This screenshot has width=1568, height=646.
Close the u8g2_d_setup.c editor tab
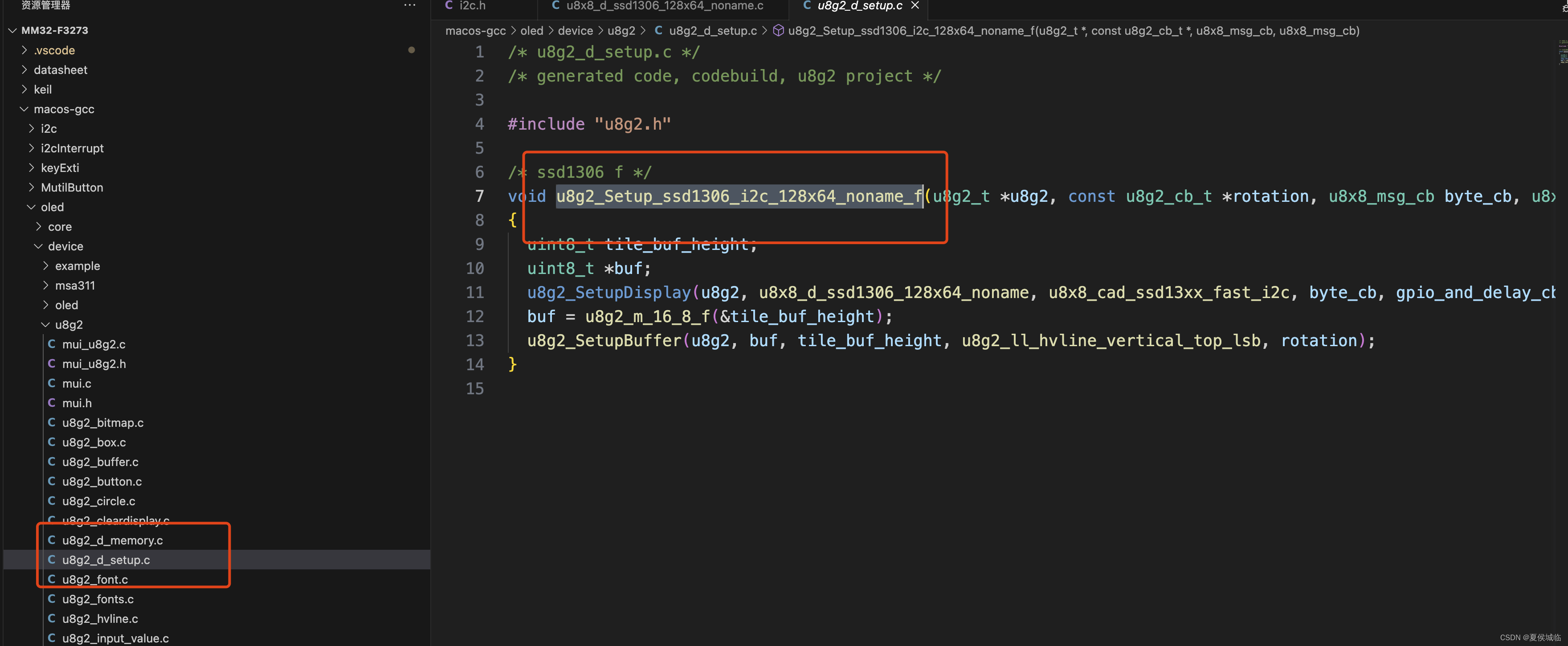(x=914, y=5)
